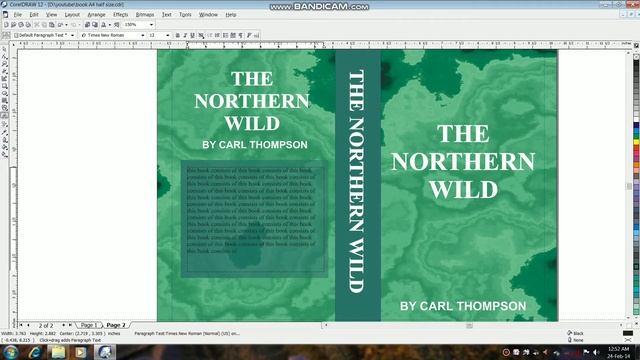Click the Application launcher icon
This screenshot has width=640, height=360.
pos(104,24)
